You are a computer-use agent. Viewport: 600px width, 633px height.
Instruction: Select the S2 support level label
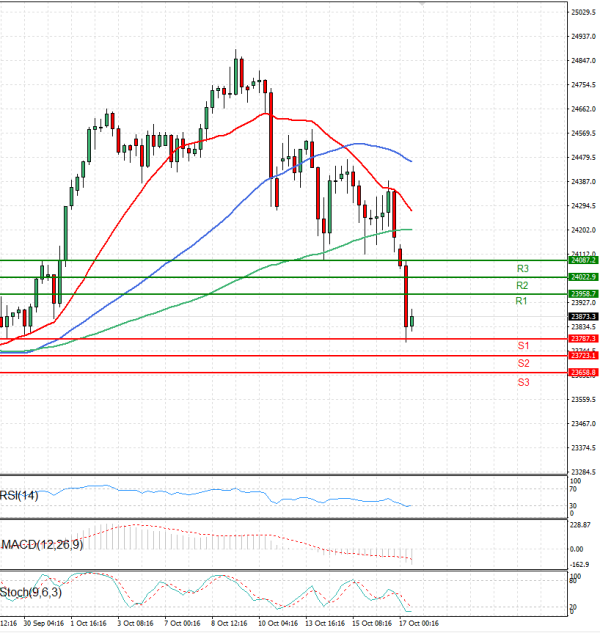tap(523, 363)
